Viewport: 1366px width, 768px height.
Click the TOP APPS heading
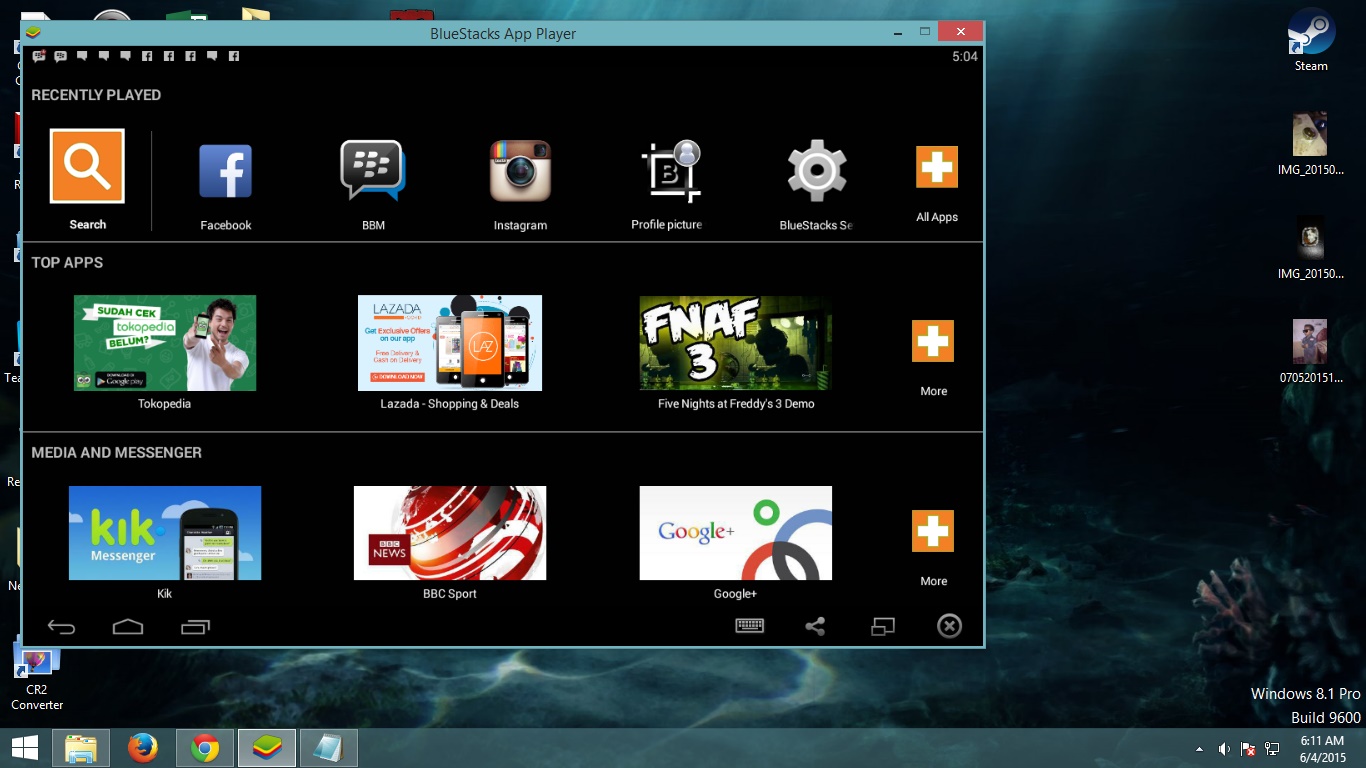click(x=67, y=262)
